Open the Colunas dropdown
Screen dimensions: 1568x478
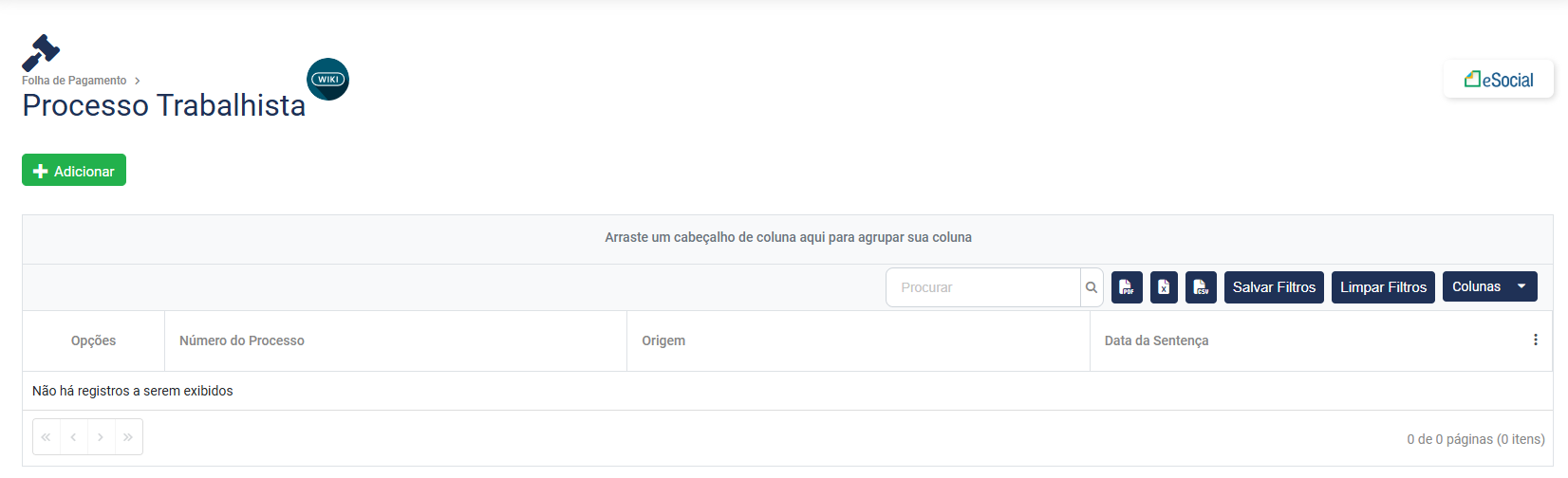tap(1489, 286)
